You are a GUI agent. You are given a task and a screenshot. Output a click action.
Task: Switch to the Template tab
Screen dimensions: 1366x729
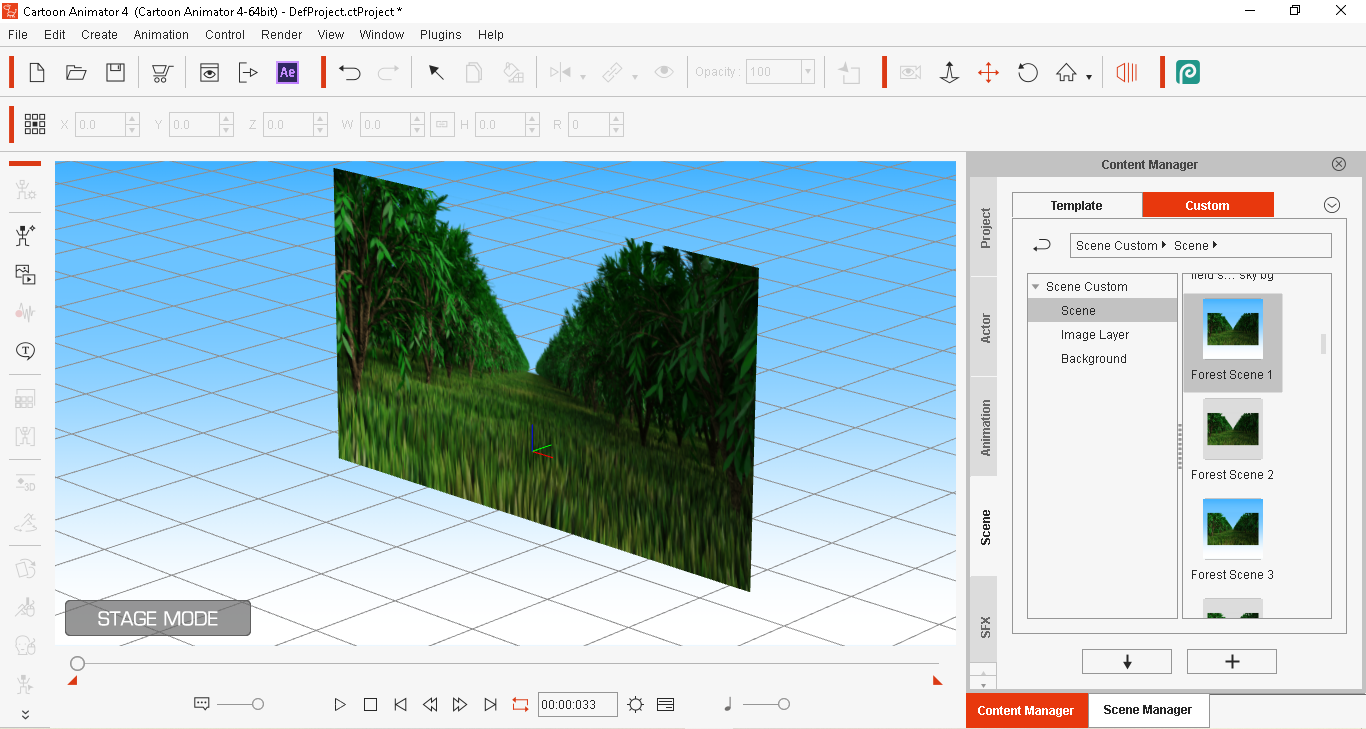click(x=1076, y=205)
